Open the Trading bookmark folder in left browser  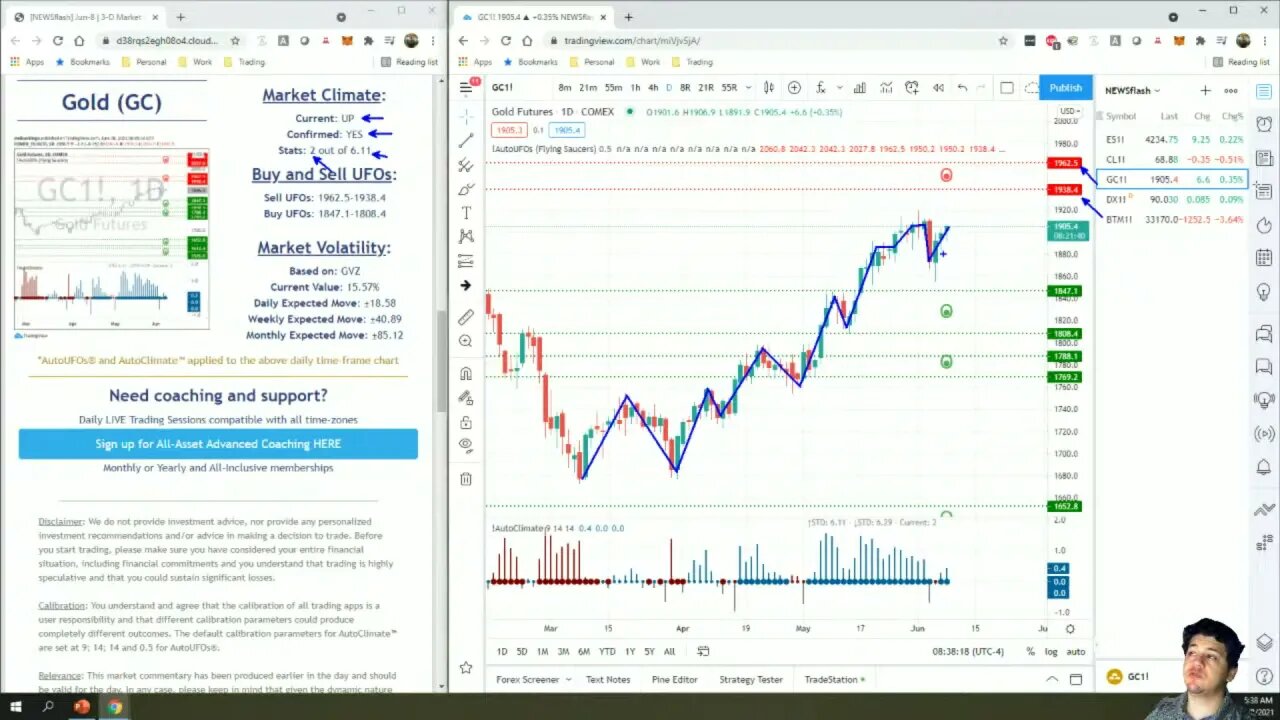coord(244,62)
